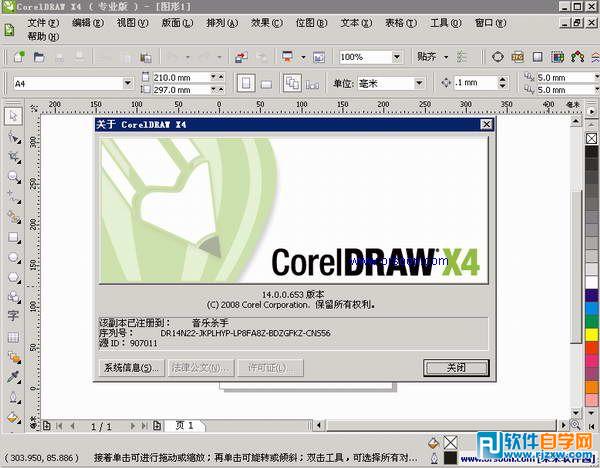Apply layout to current page only

[312, 84]
